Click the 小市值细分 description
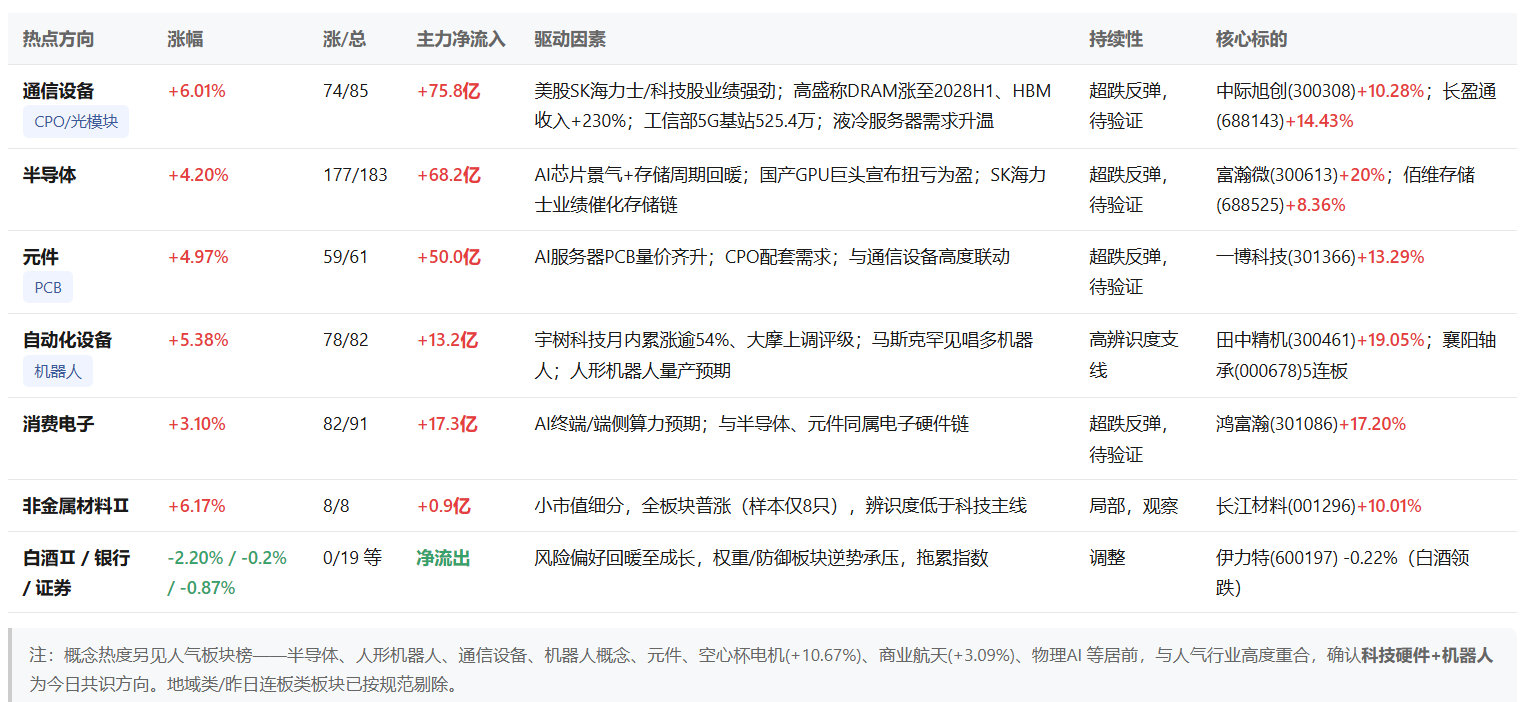This screenshot has height=702, width=1536. (x=780, y=506)
